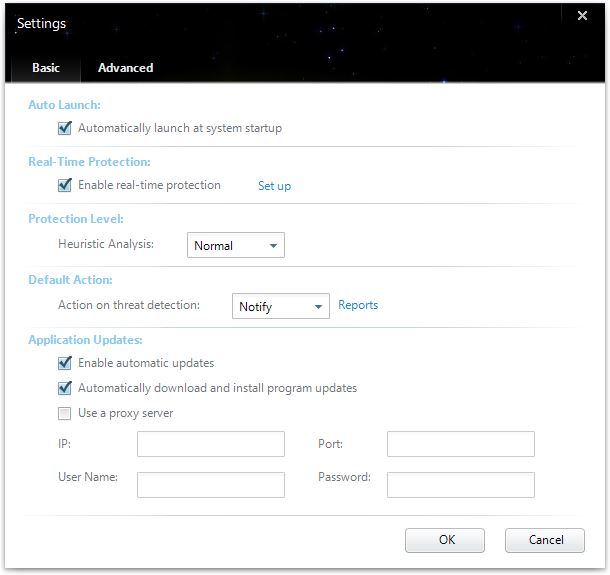Open the threat detection action dropdown

[x=280, y=307]
